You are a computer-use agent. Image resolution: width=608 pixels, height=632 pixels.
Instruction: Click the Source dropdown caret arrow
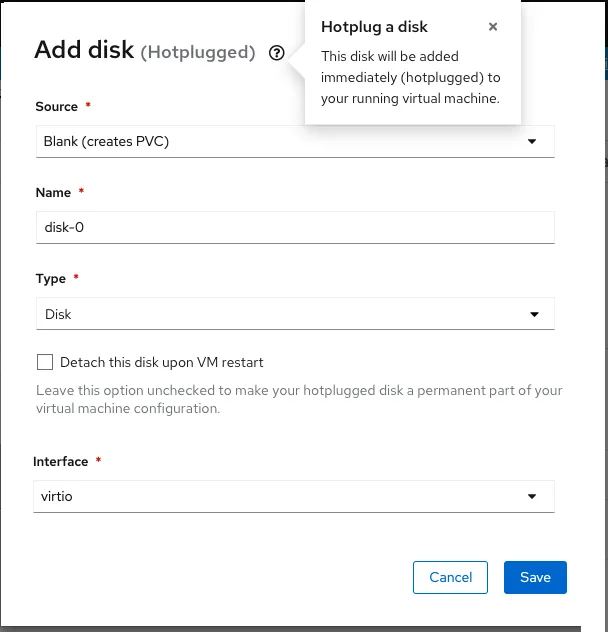point(532,141)
